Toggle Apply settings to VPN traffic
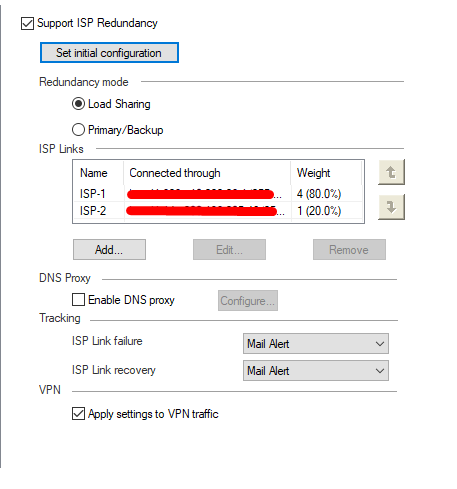This screenshot has height=489, width=457. pos(78,414)
